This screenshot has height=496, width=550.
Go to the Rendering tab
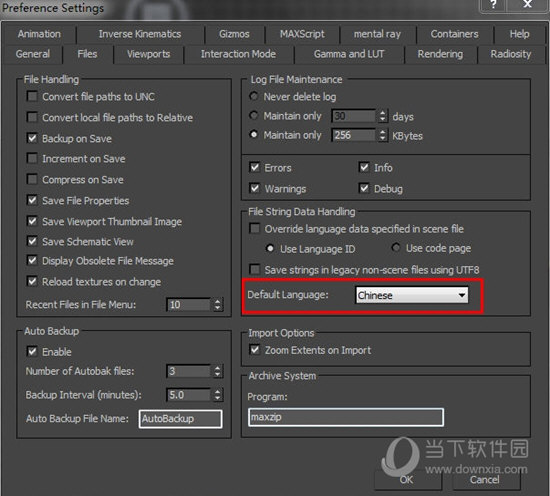coord(440,54)
